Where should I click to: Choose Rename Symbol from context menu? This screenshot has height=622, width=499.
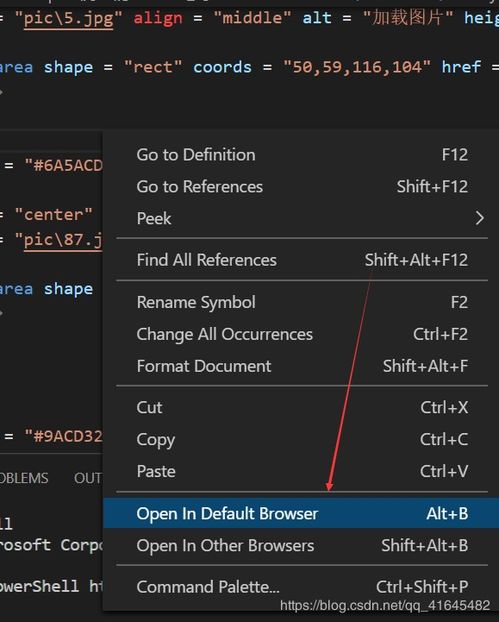click(301, 302)
